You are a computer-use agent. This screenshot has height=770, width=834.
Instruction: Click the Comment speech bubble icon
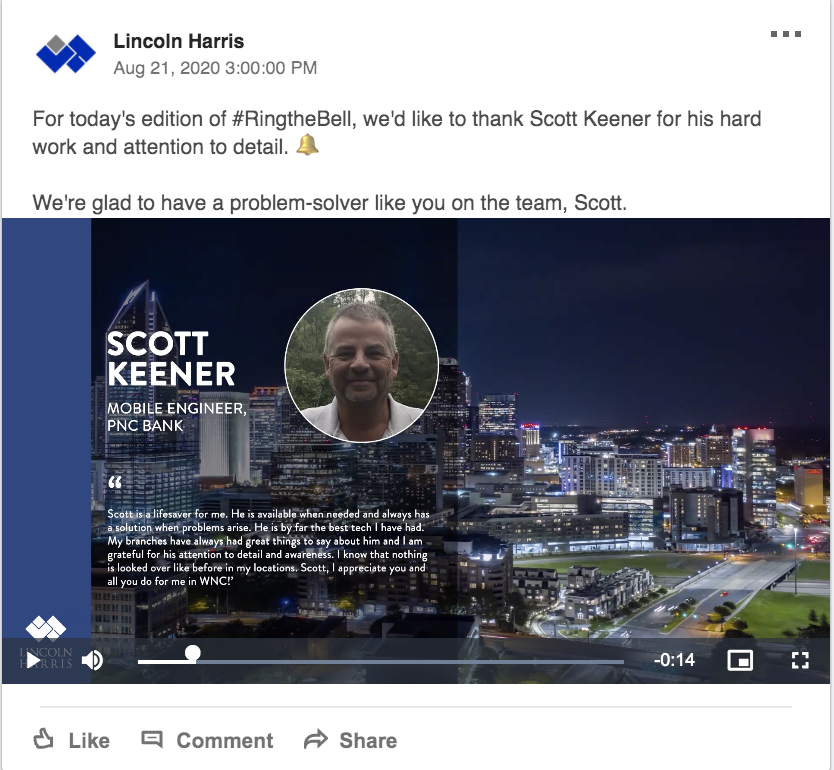point(152,739)
